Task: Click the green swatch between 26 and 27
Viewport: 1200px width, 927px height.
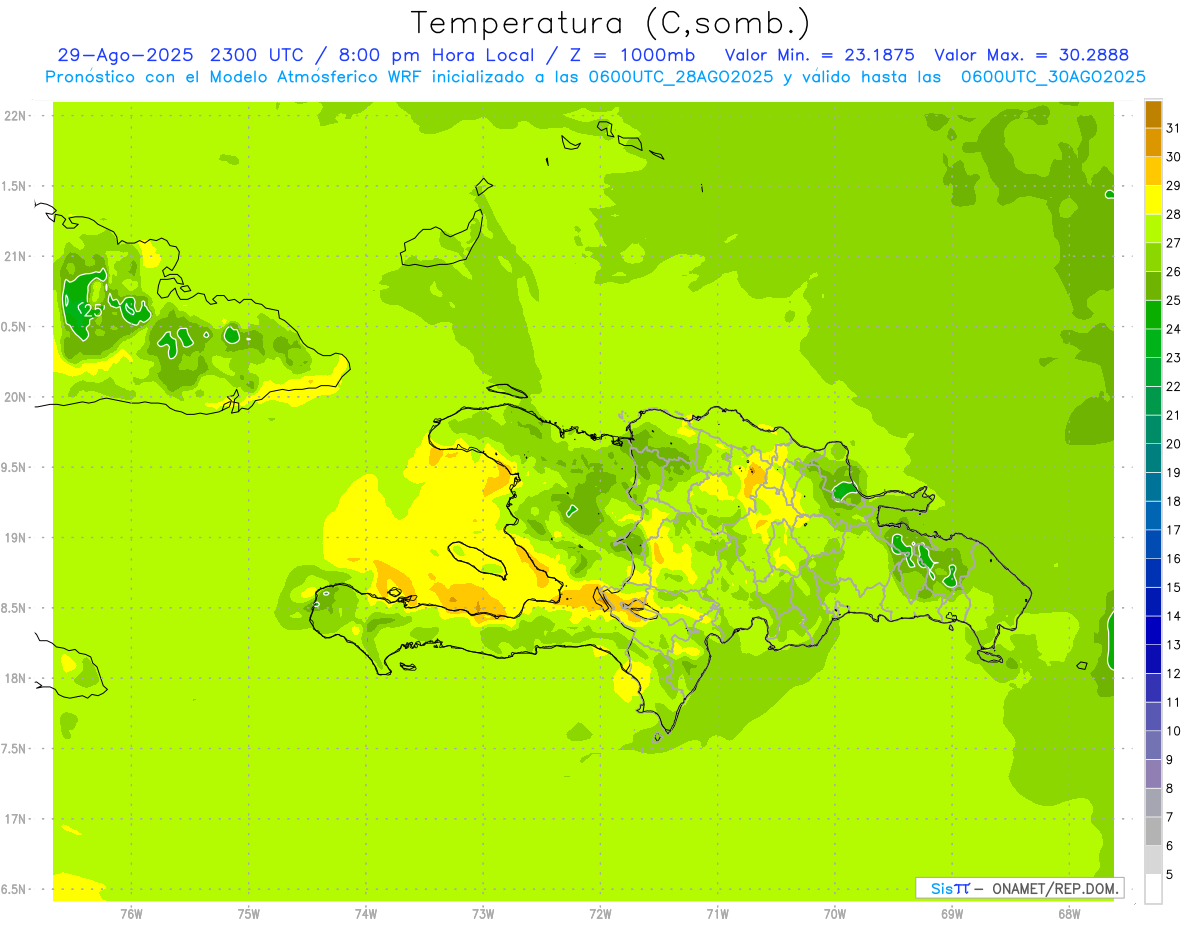Action: point(1153,257)
